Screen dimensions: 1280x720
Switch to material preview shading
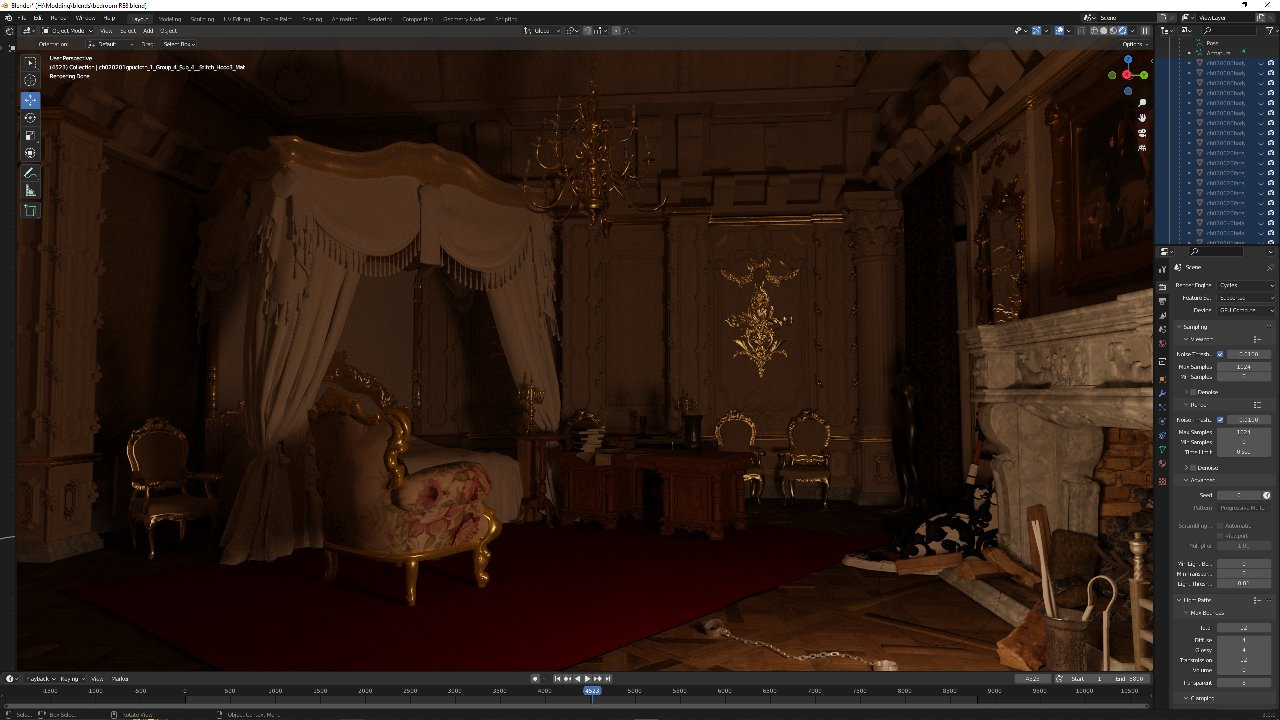(1115, 31)
